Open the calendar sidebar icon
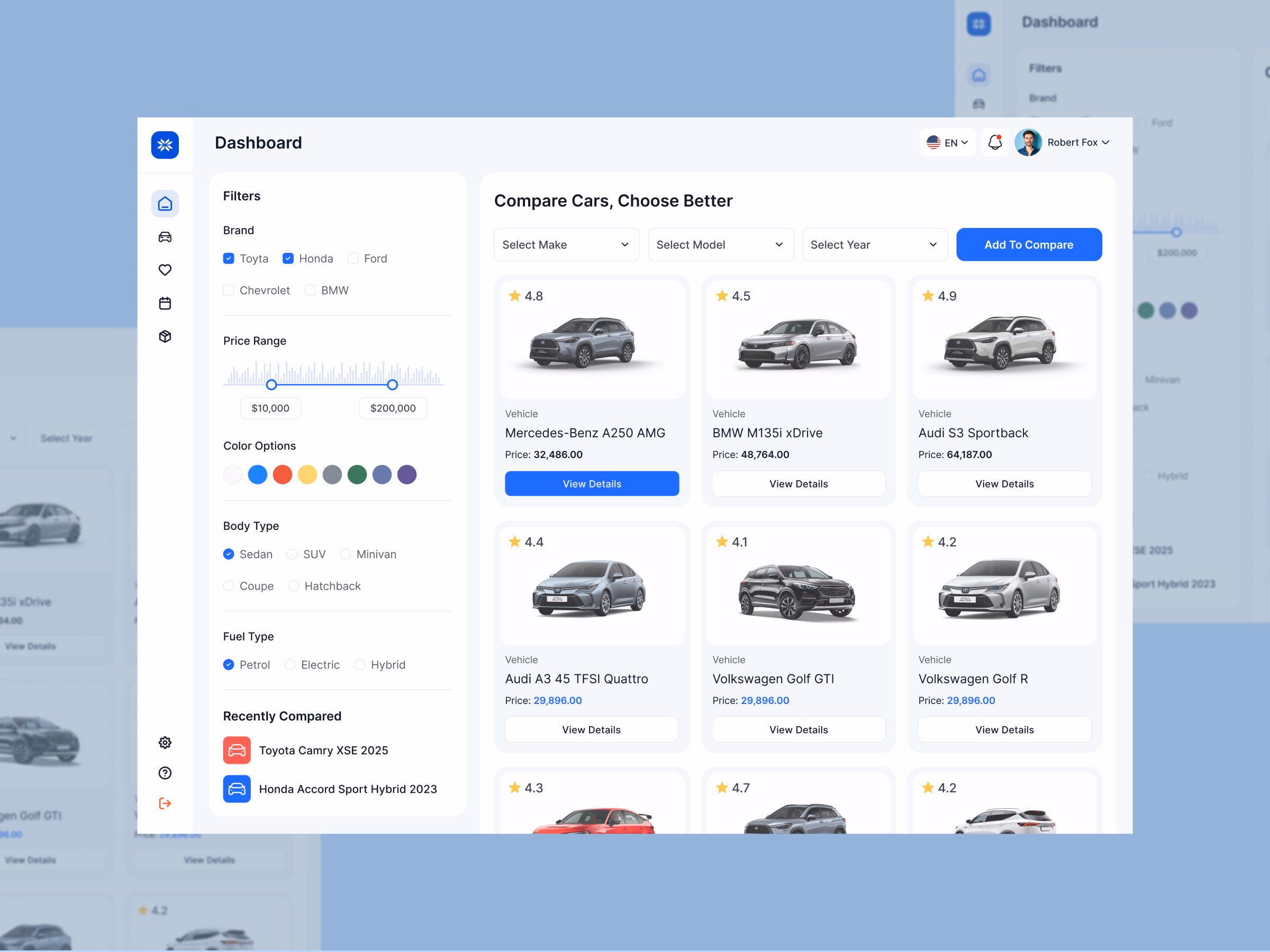The width and height of the screenshot is (1270, 952). (165, 303)
